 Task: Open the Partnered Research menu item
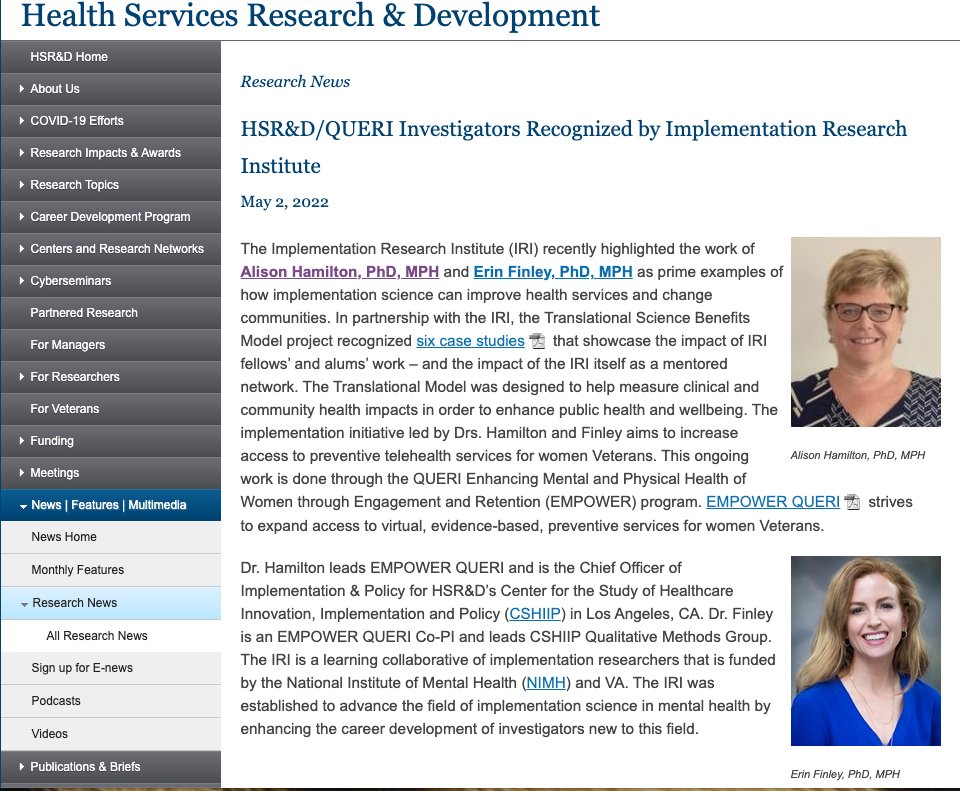click(x=111, y=313)
